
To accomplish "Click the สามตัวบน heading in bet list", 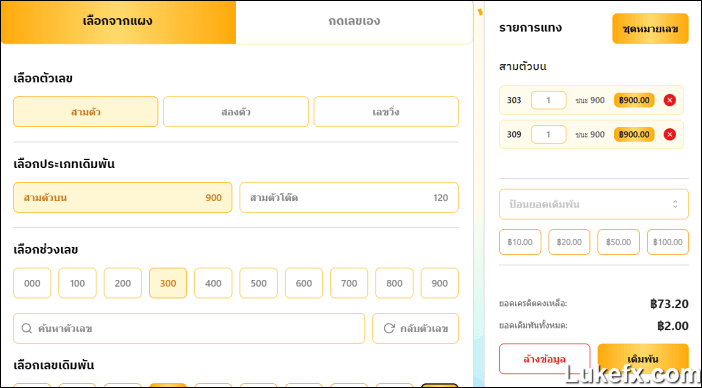I will 522,67.
